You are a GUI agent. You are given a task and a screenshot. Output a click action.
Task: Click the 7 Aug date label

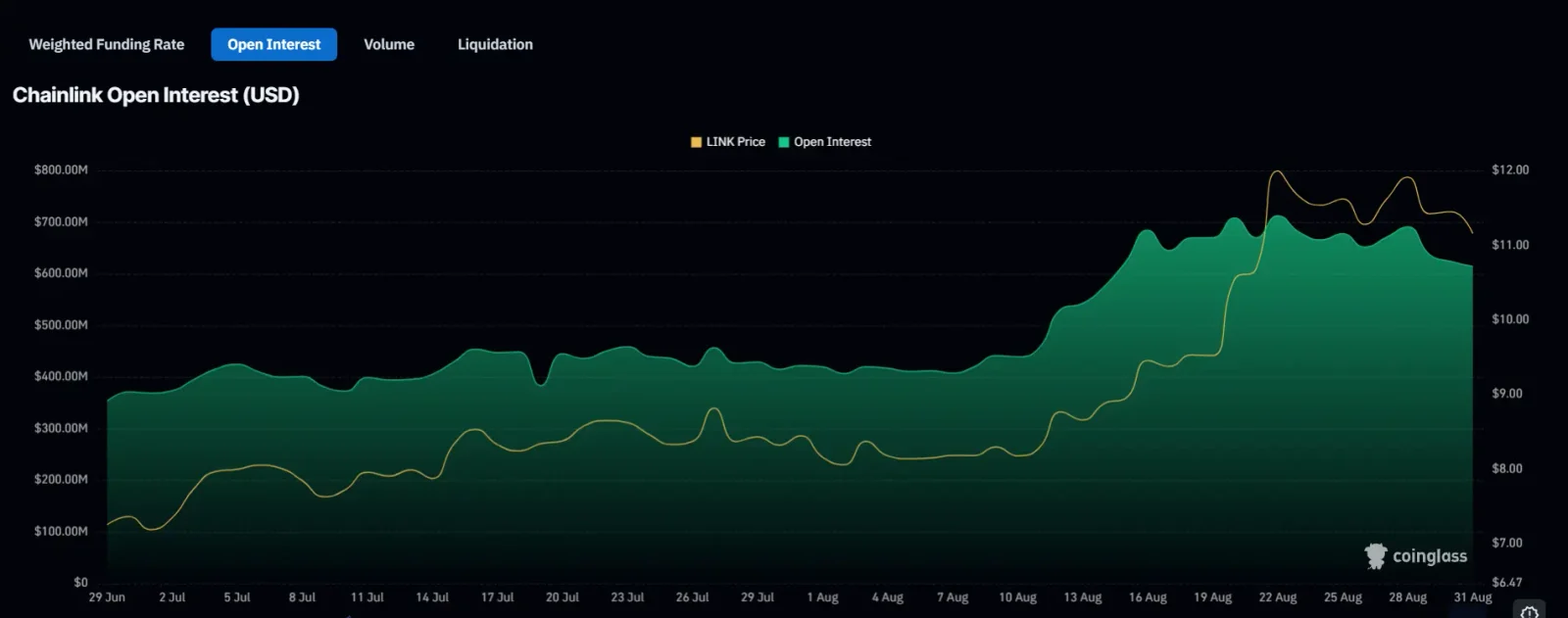click(953, 597)
